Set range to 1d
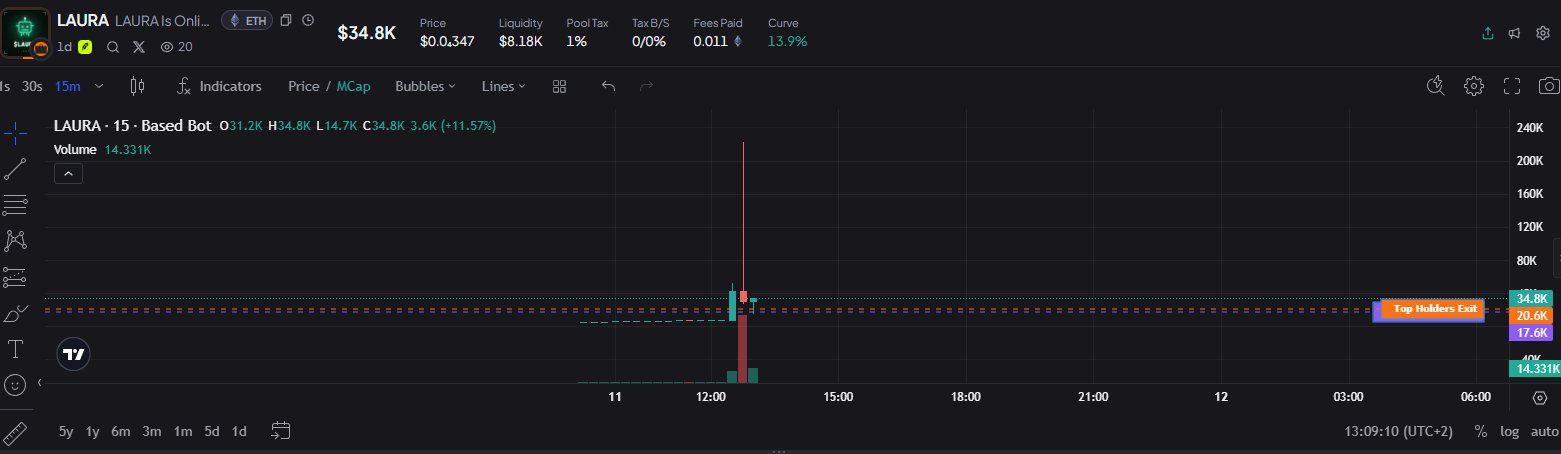Screen dimensions: 1561x454 (x=239, y=432)
